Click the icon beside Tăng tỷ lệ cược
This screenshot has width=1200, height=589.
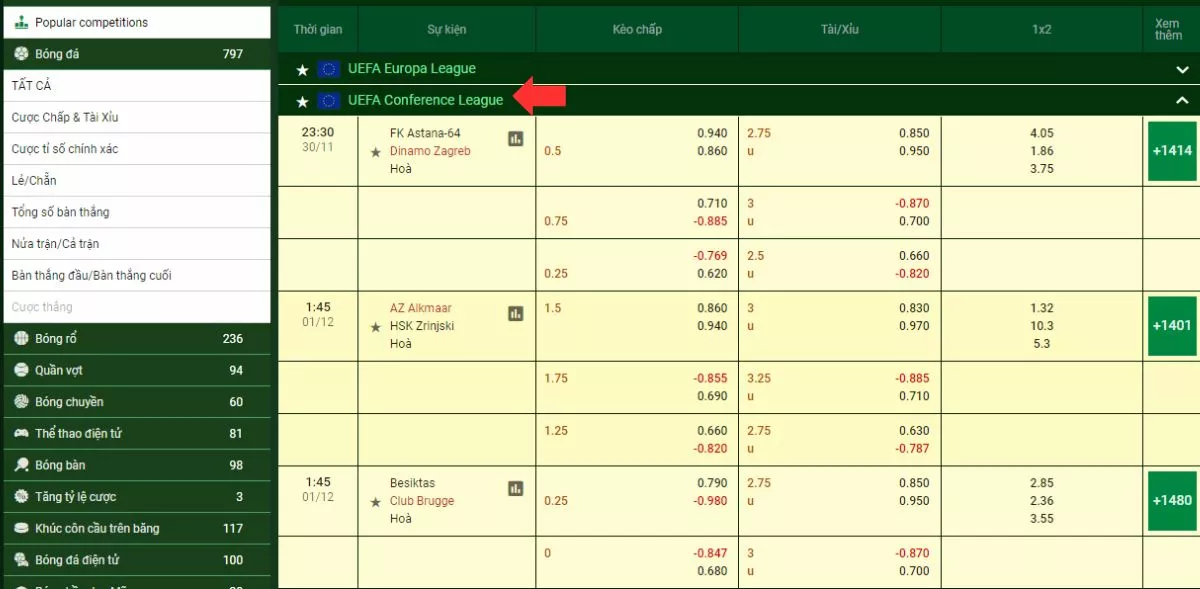coord(21,496)
